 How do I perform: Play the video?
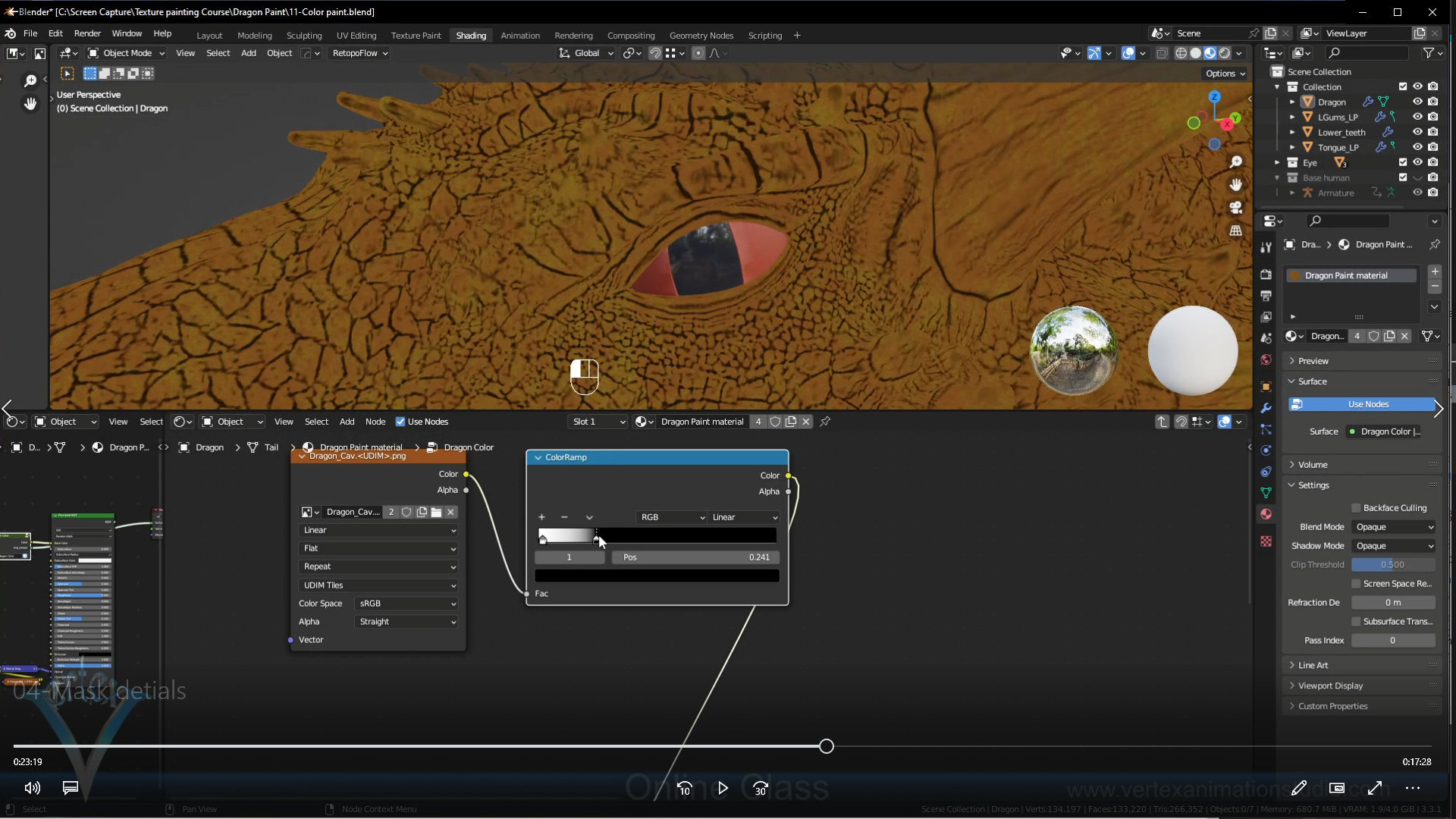(723, 788)
